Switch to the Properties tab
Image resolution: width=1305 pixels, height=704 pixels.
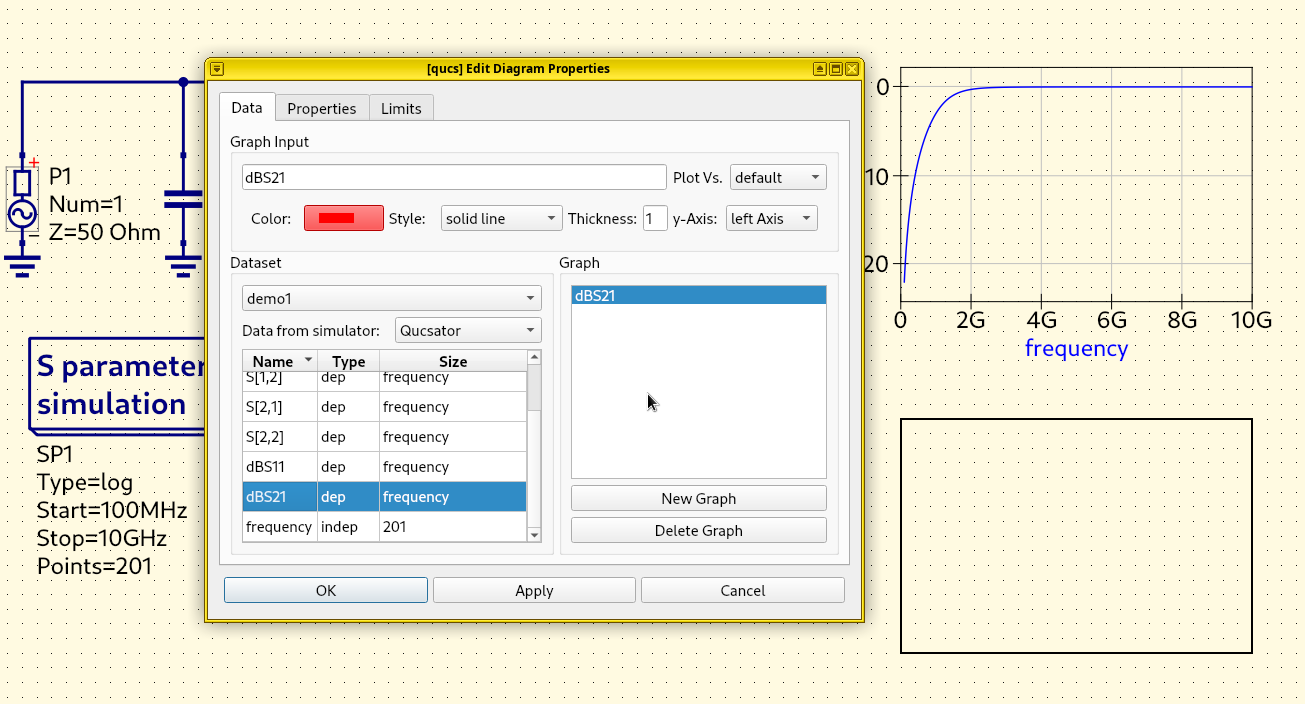pos(321,108)
